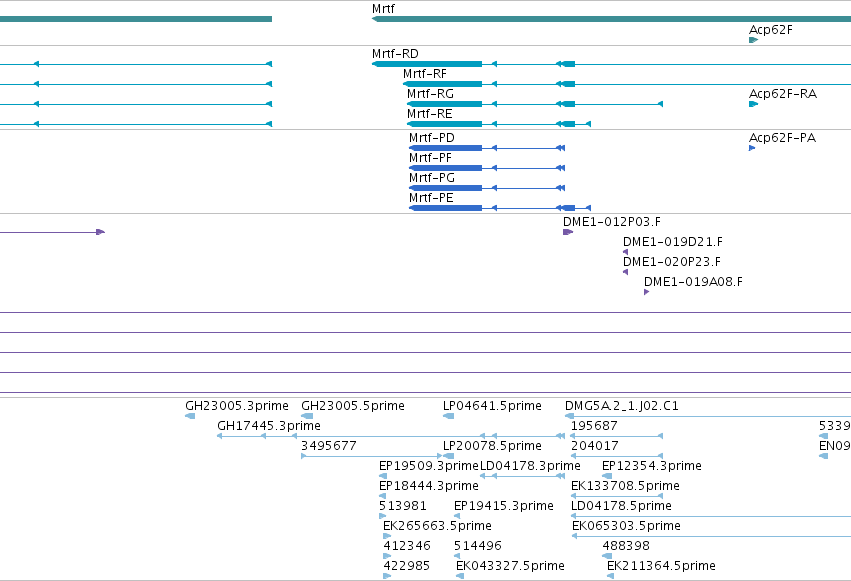This screenshot has height=581, width=851.
Task: Select the DME1-019D21.F feature label
Action: (x=673, y=242)
